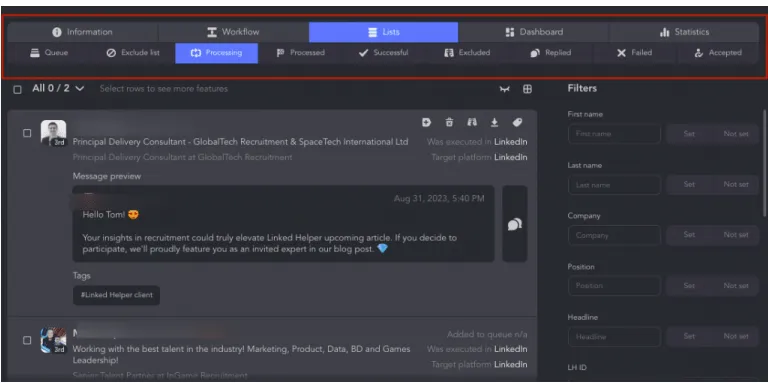Open the second profile's avatar photo
The height and width of the screenshot is (383, 768).
click(53, 340)
